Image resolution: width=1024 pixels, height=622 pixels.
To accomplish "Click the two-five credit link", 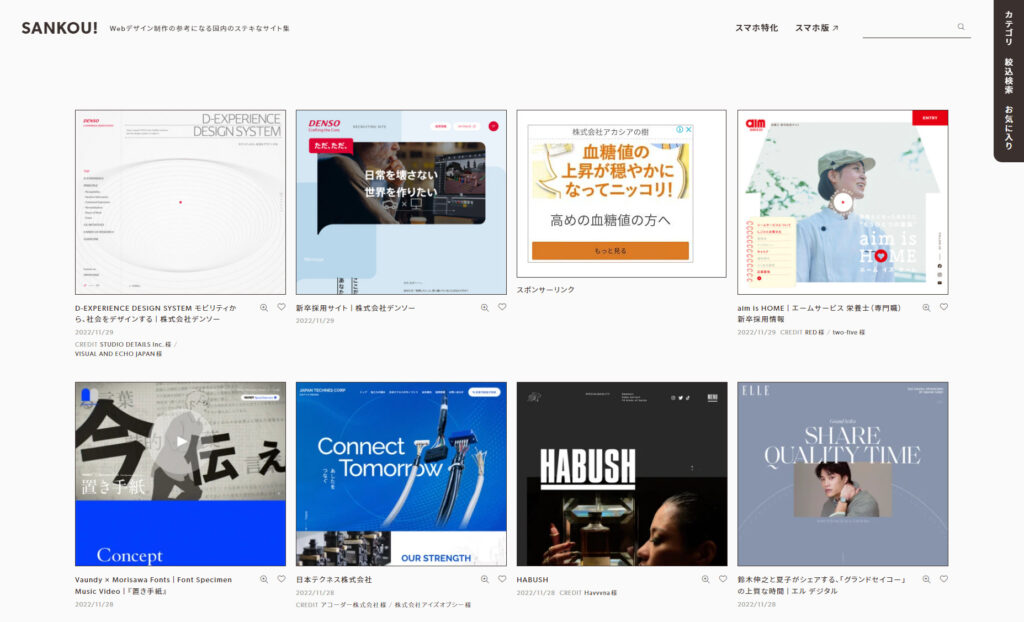I will coord(848,333).
